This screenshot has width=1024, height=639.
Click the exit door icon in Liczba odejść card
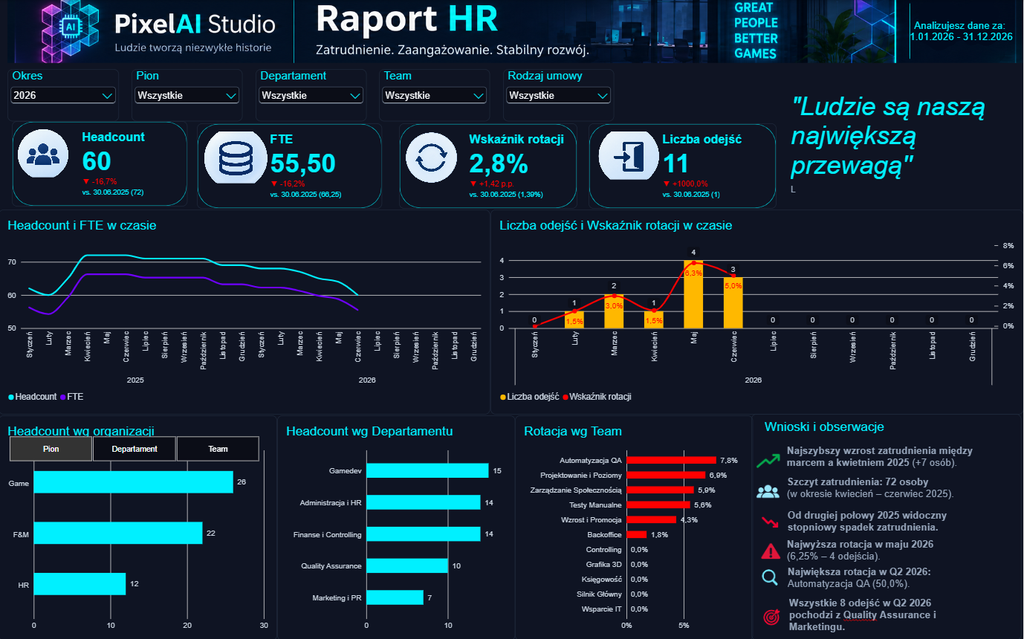pos(628,156)
